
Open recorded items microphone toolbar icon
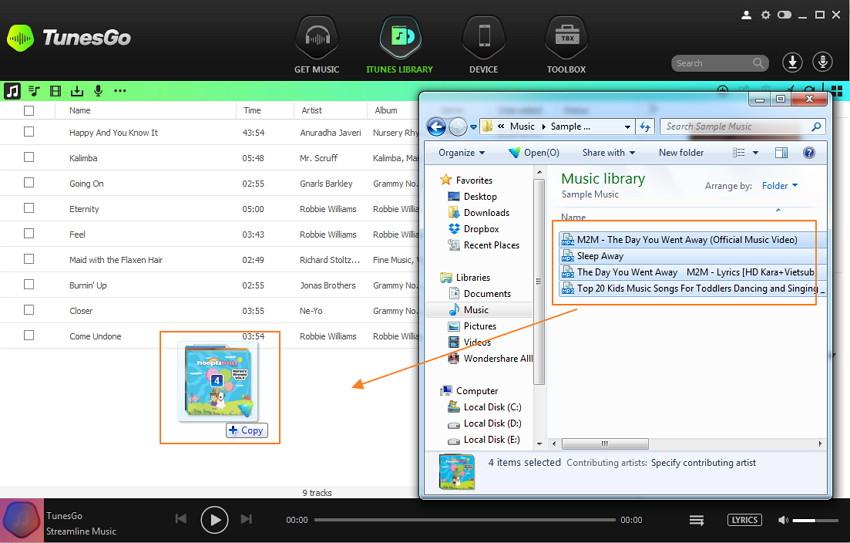point(98,90)
